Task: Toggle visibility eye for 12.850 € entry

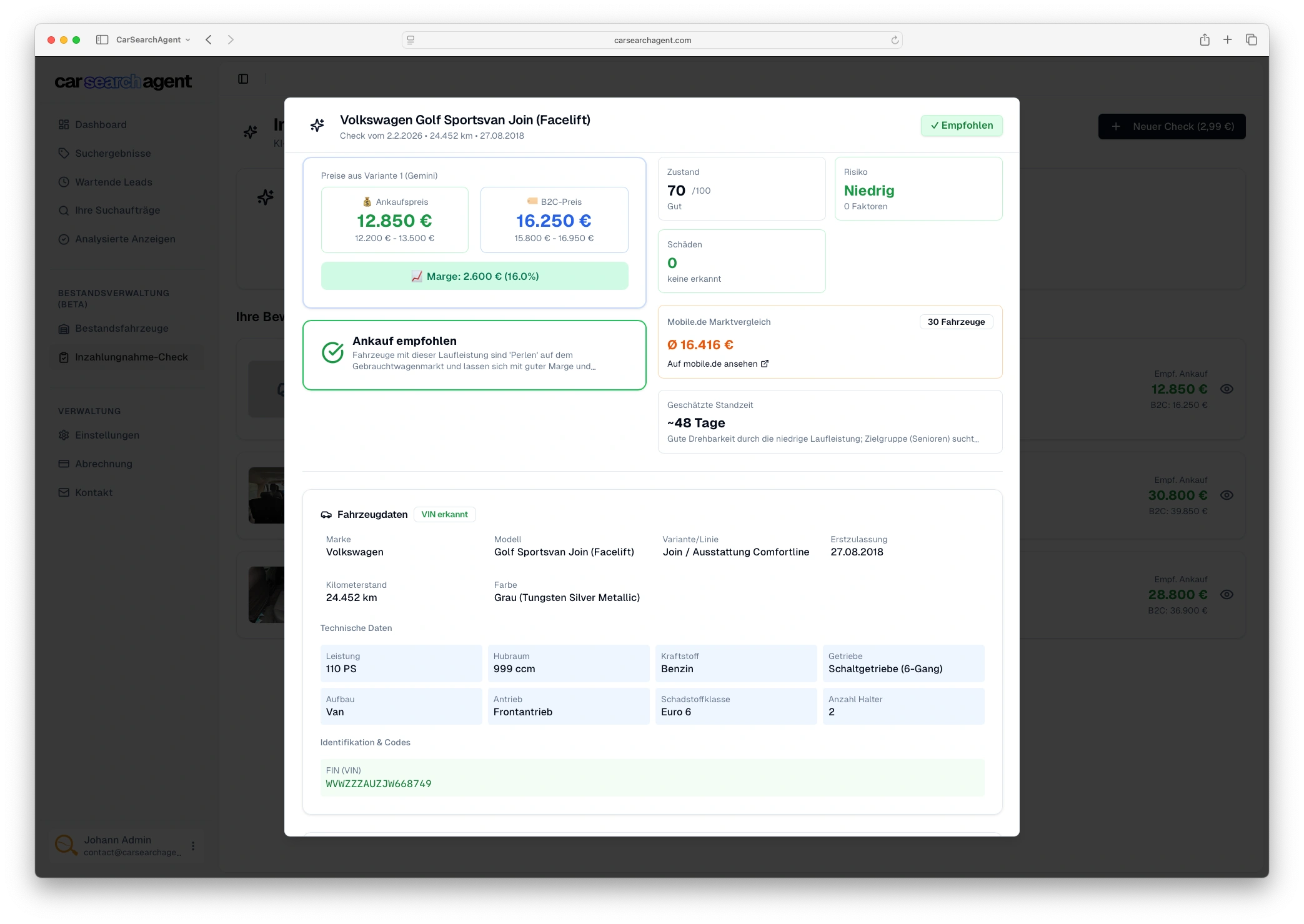Action: click(1227, 389)
